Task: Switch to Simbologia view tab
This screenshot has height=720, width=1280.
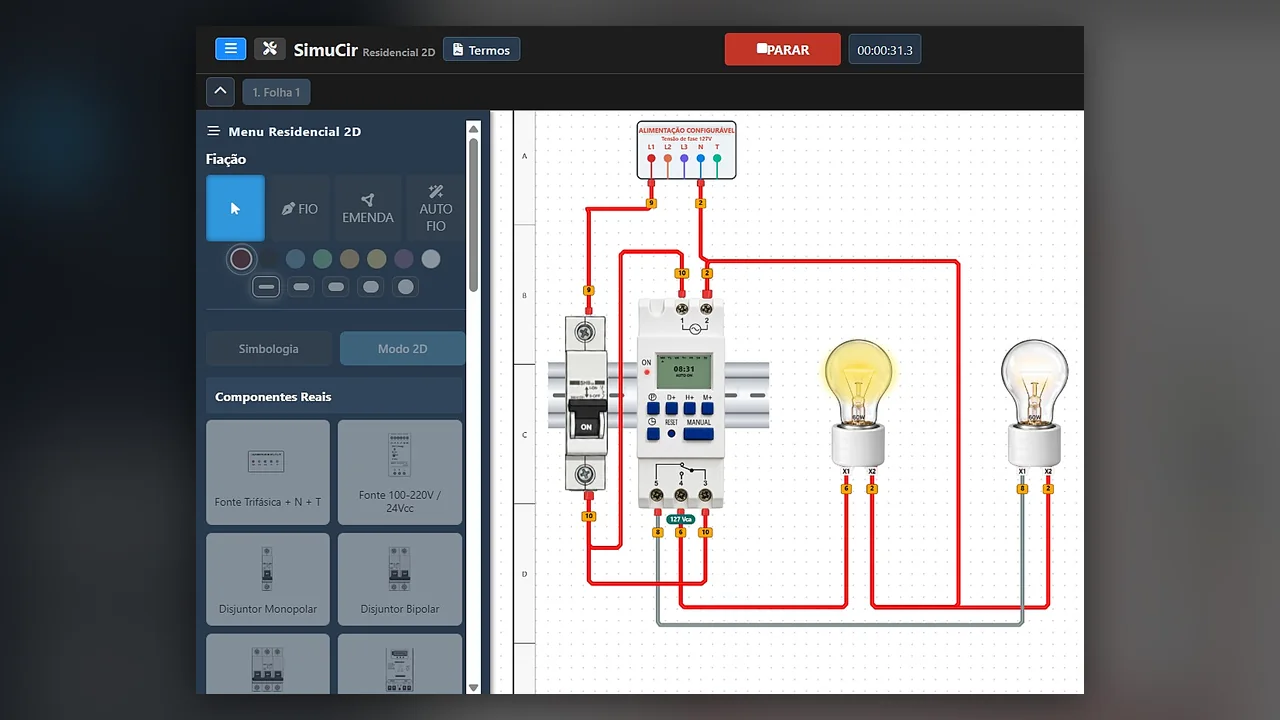Action: pos(269,349)
